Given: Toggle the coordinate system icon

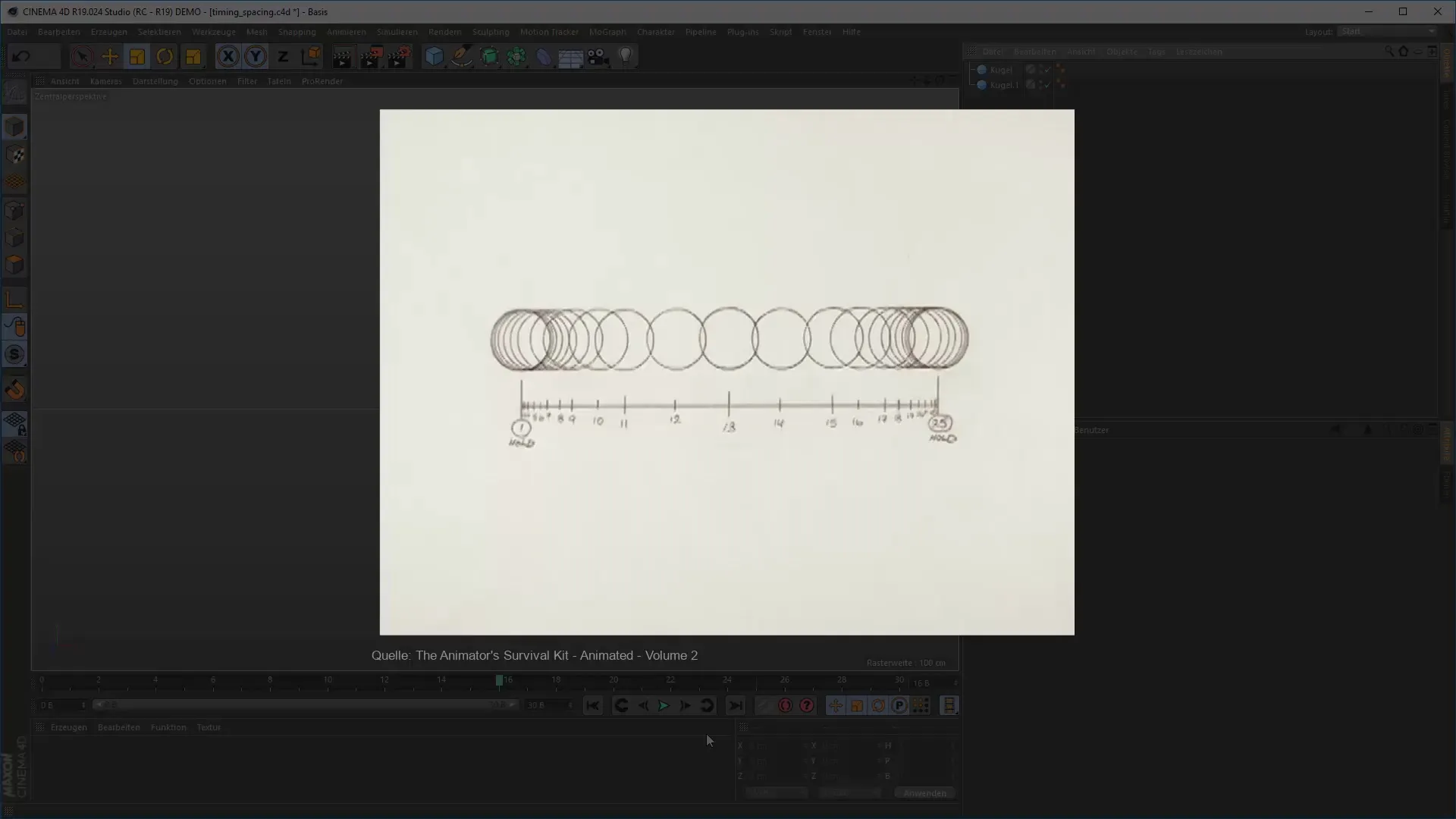Looking at the screenshot, I should (x=310, y=56).
